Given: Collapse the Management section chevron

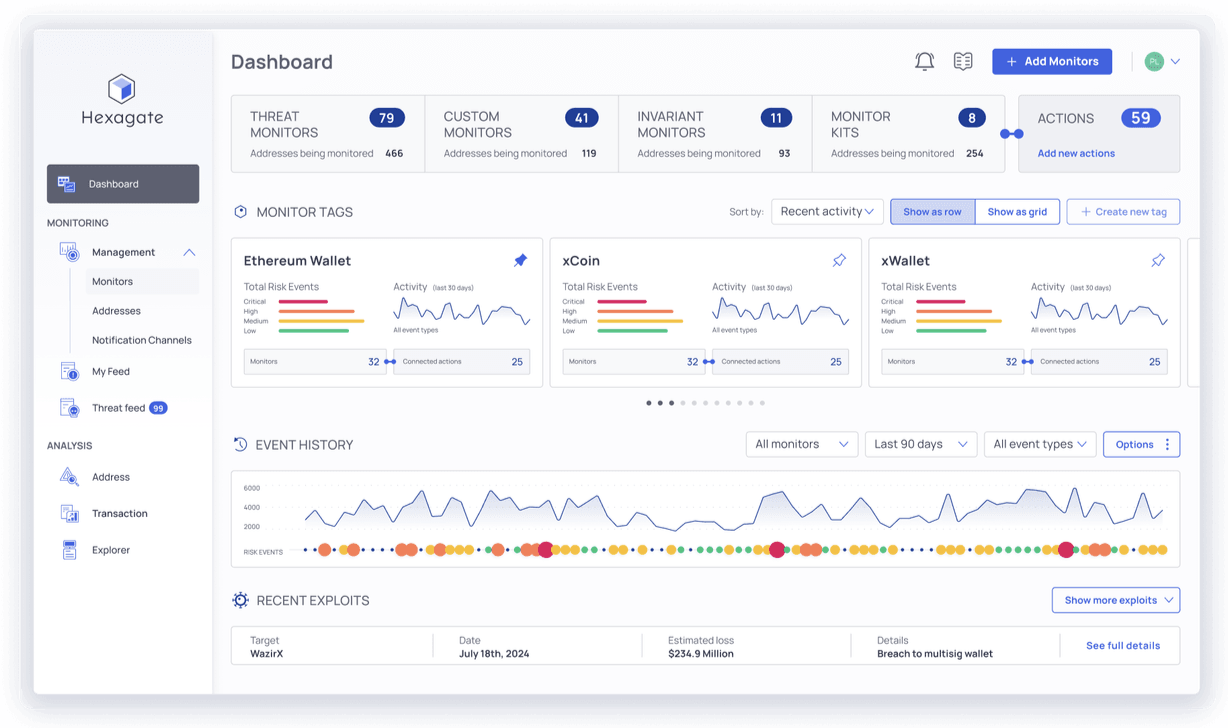Looking at the screenshot, I should (189, 252).
